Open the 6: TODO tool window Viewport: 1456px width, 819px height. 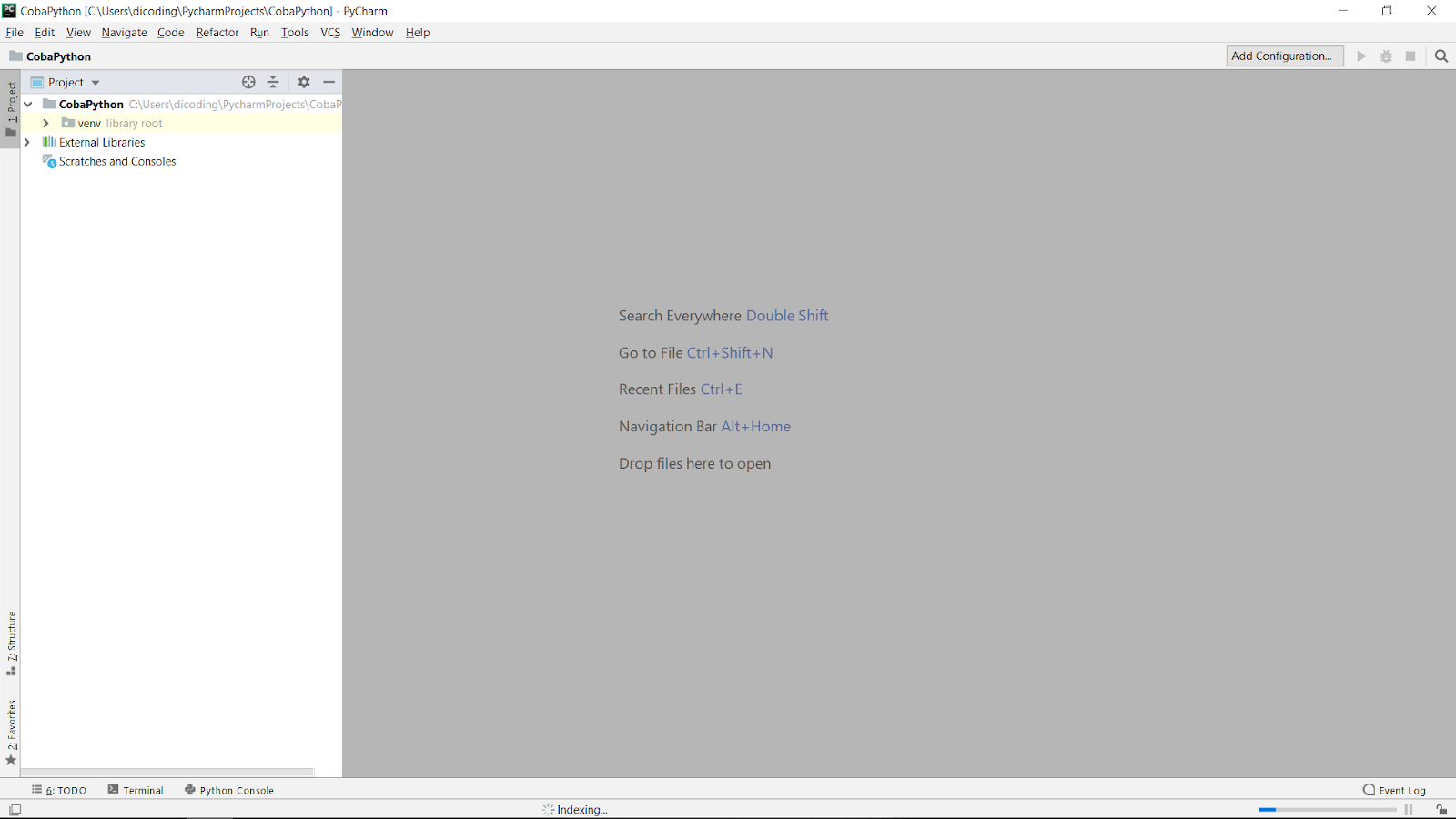pos(59,790)
